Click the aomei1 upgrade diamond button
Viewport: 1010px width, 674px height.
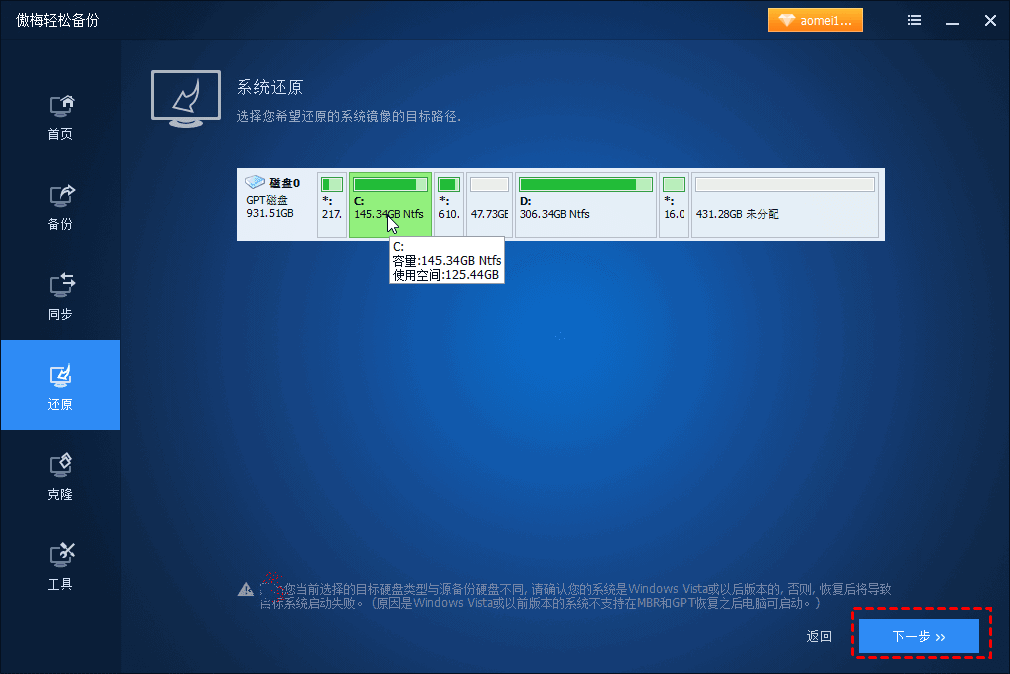coord(815,21)
